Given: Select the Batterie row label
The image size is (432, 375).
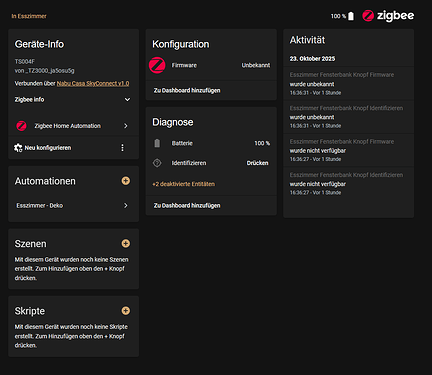Looking at the screenshot, I should tap(182, 143).
